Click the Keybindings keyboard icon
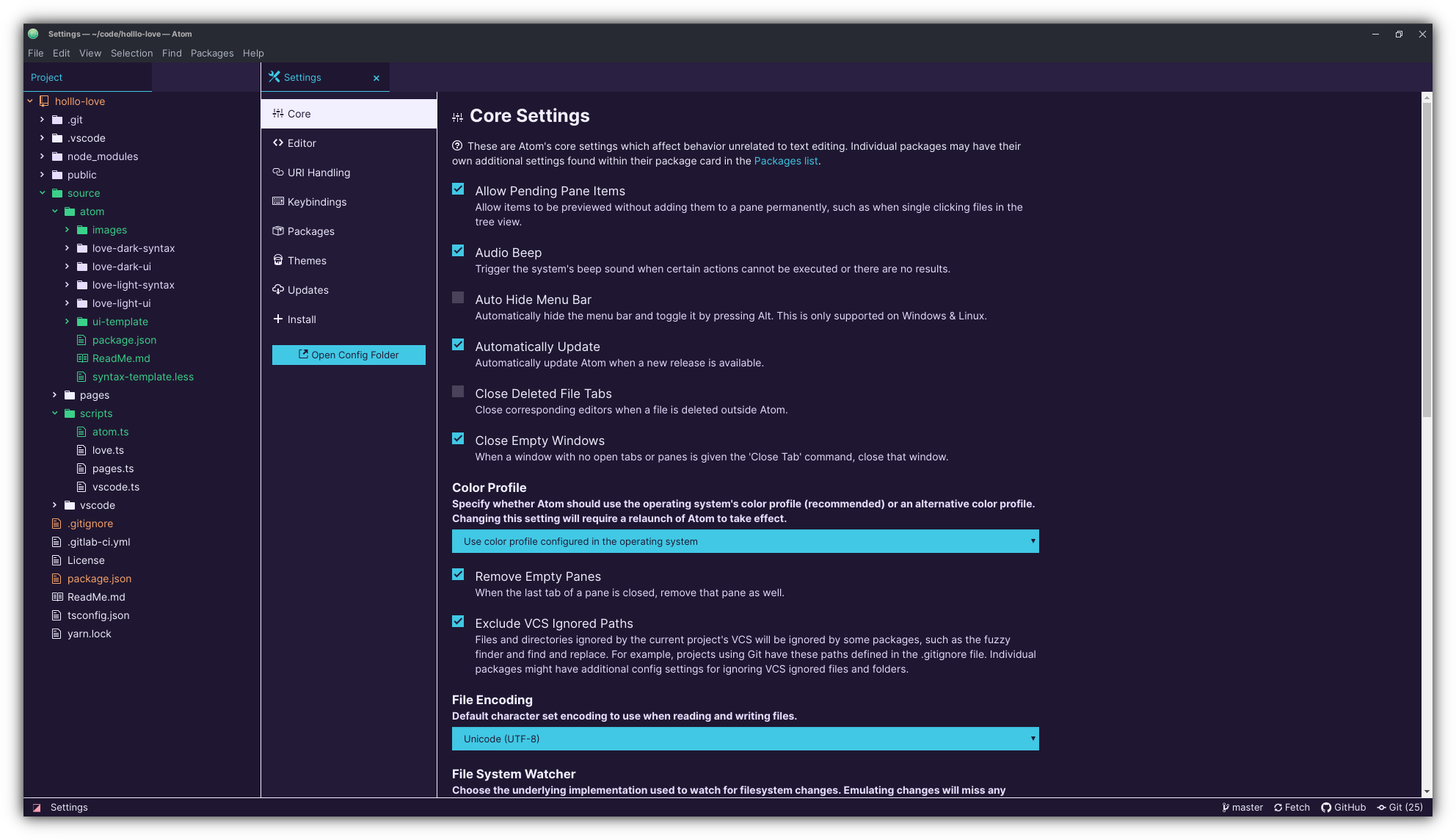This screenshot has height=840, width=1456. click(278, 201)
